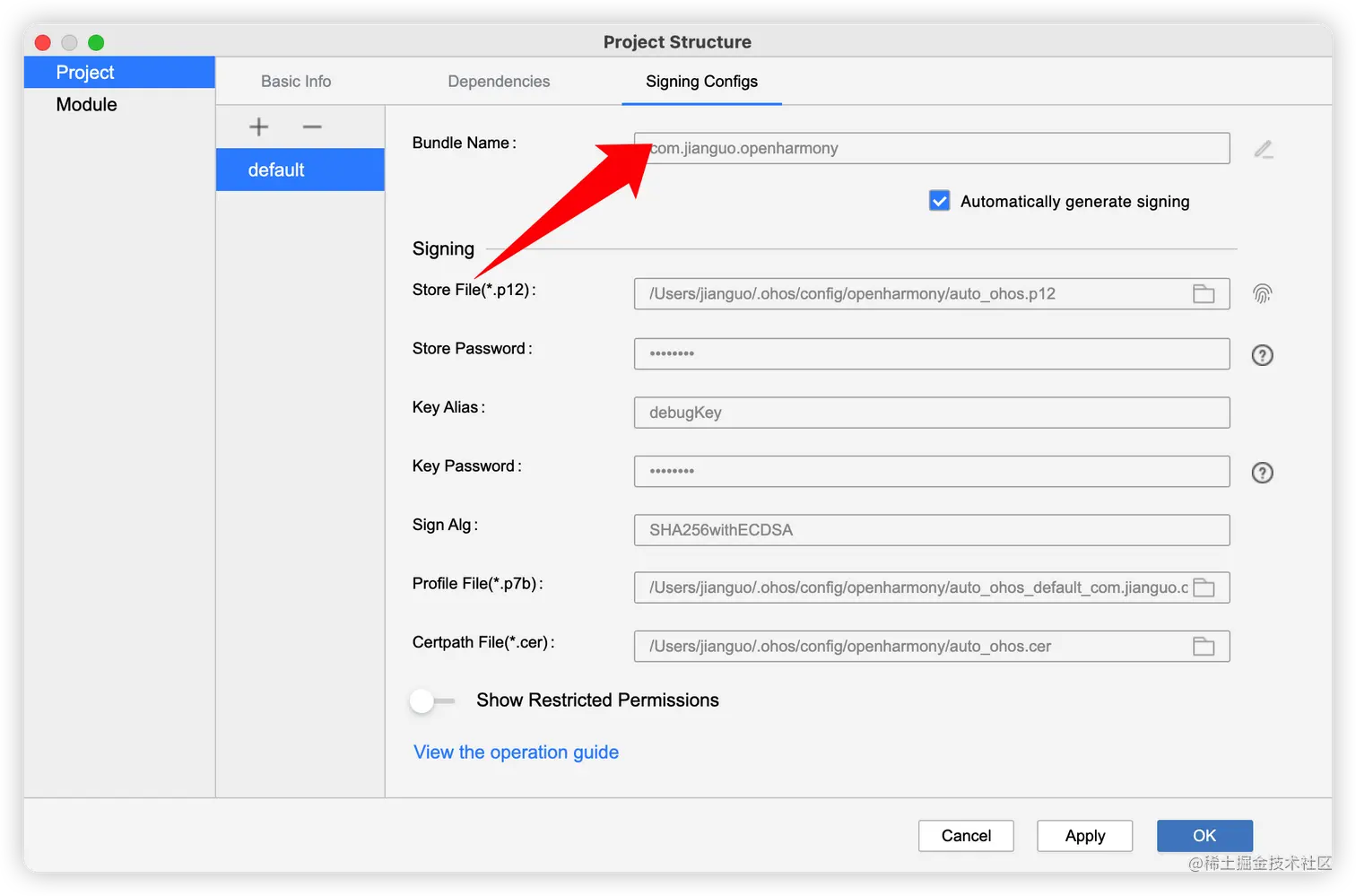This screenshot has width=1356, height=896.
Task: Click the Sign Alg SHA256withECDSA field
Action: click(932, 530)
